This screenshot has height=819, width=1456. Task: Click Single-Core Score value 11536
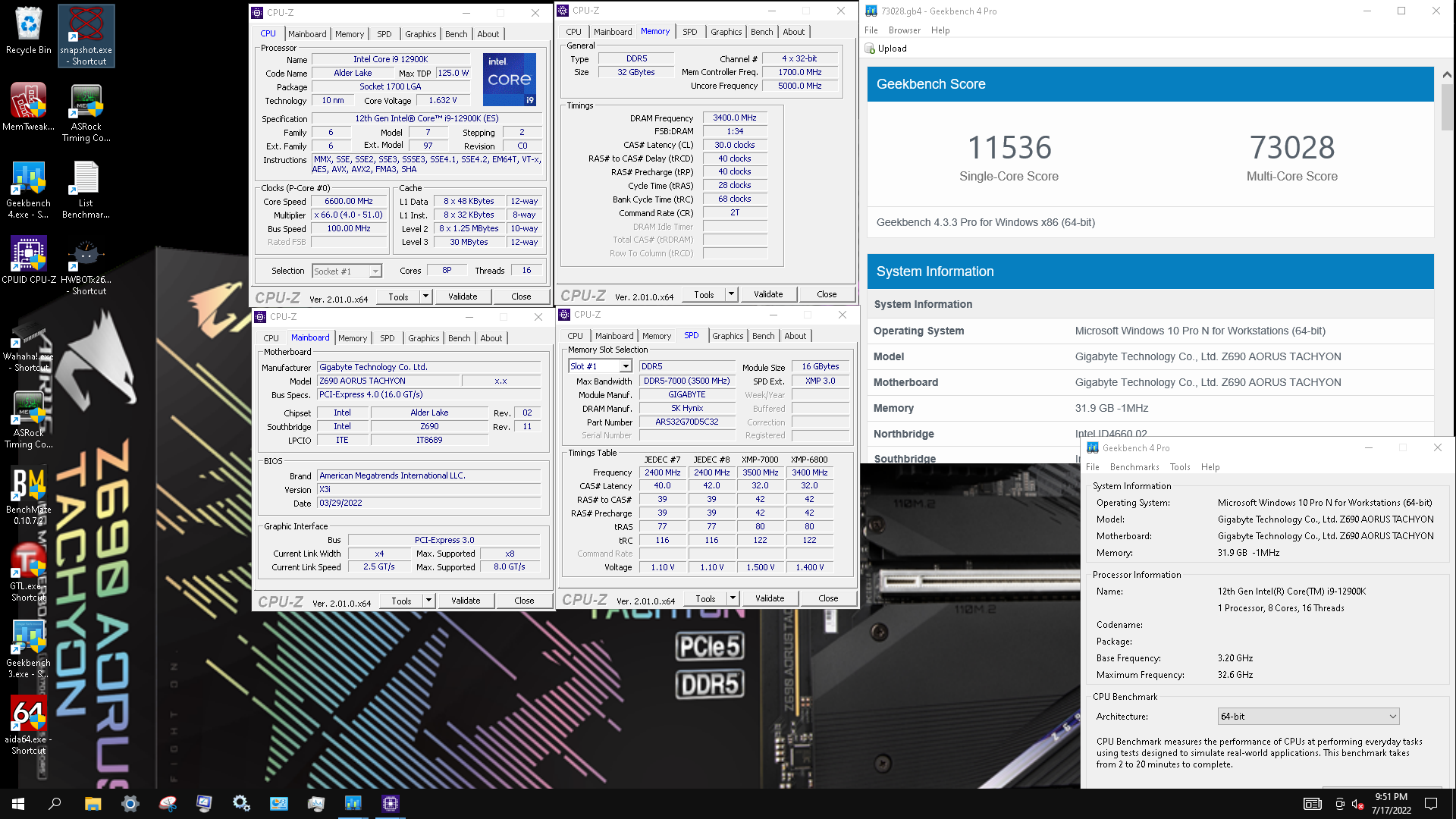[x=1009, y=147]
